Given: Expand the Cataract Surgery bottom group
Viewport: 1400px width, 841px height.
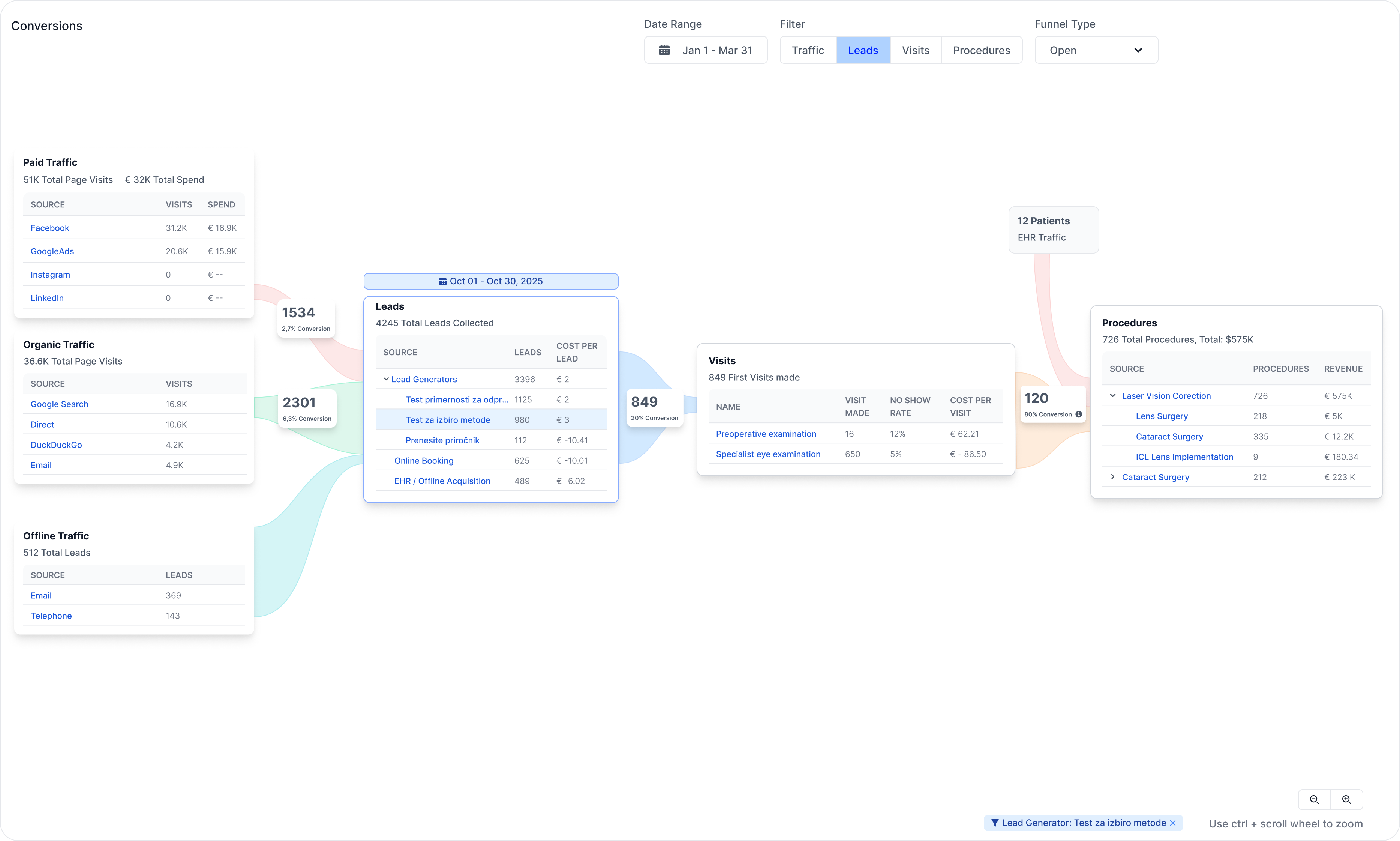Looking at the screenshot, I should point(1113,477).
